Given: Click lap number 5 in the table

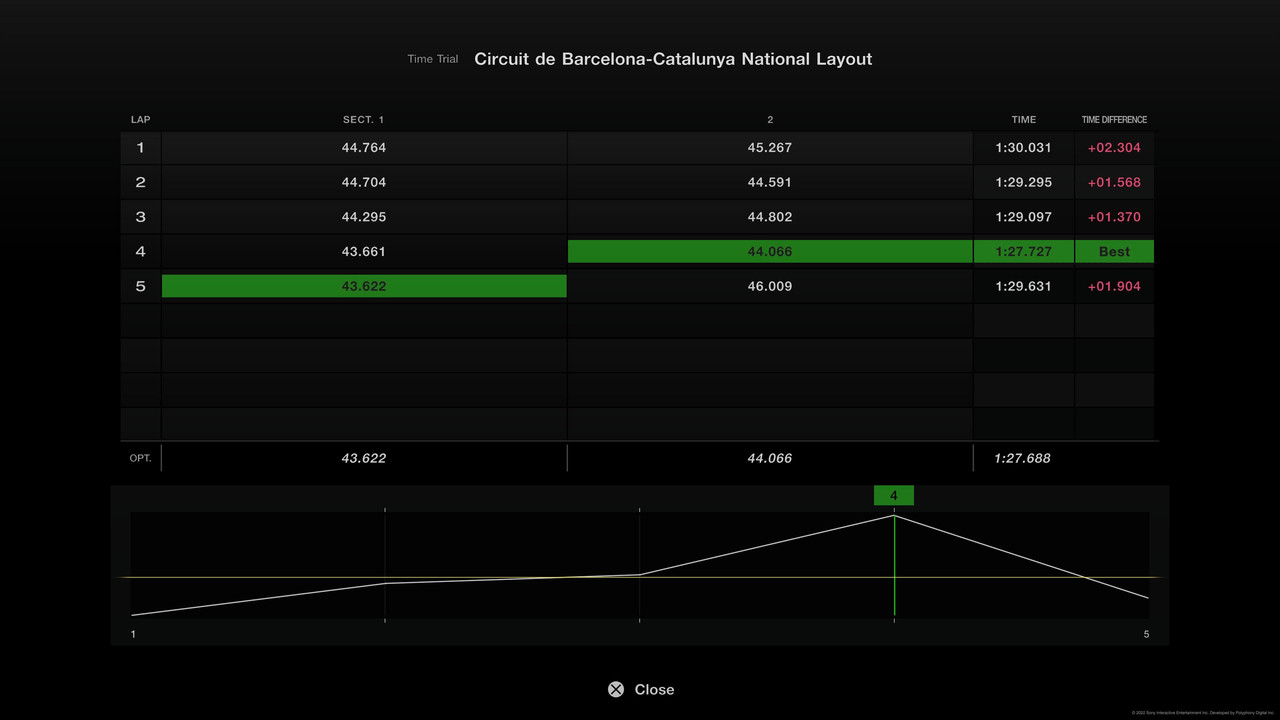Looking at the screenshot, I should 140,286.
